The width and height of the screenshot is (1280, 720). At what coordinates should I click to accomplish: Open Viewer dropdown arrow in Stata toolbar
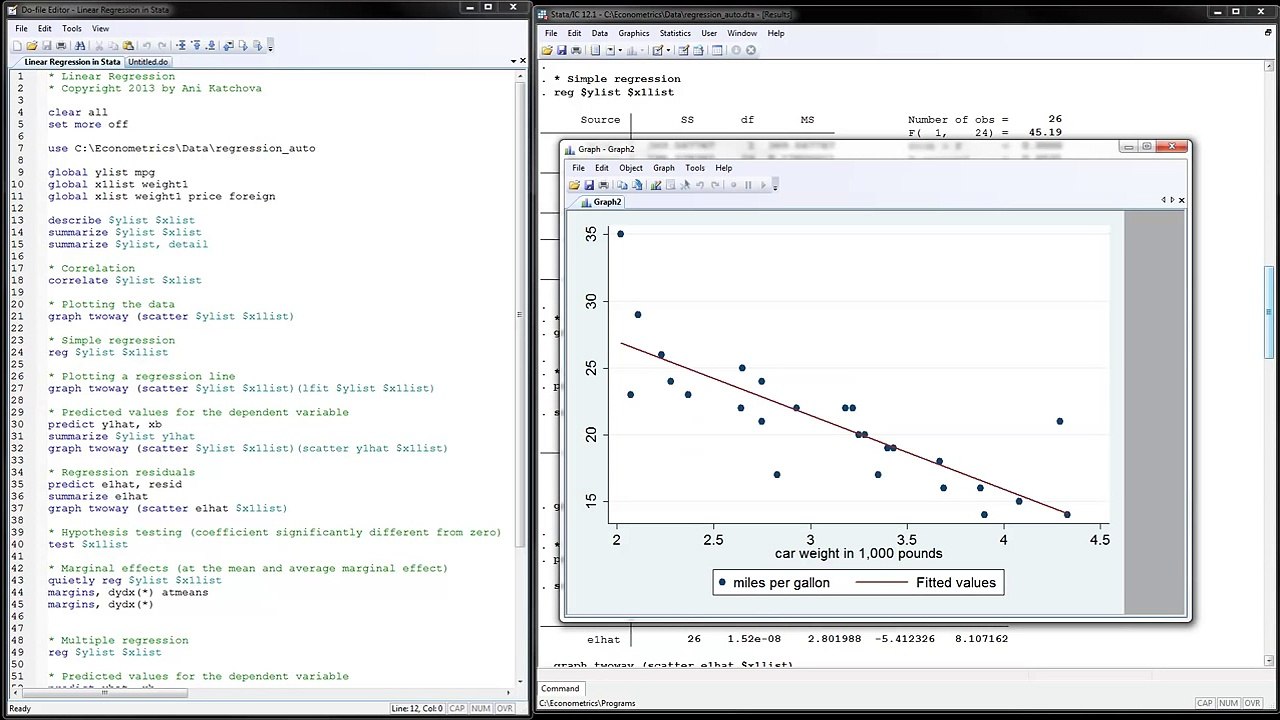click(x=620, y=50)
